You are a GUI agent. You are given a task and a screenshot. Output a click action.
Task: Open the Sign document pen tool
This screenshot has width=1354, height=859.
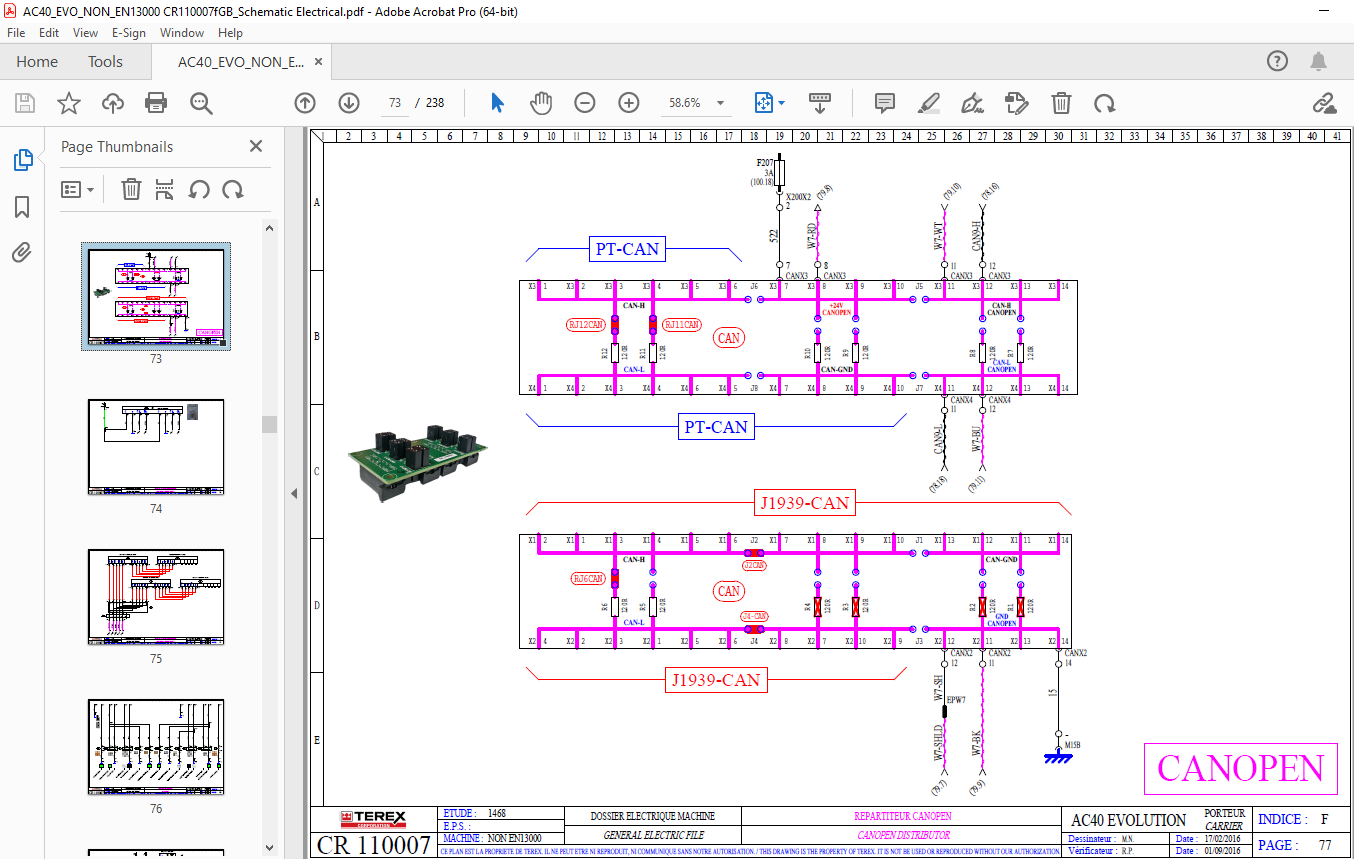tap(971, 103)
